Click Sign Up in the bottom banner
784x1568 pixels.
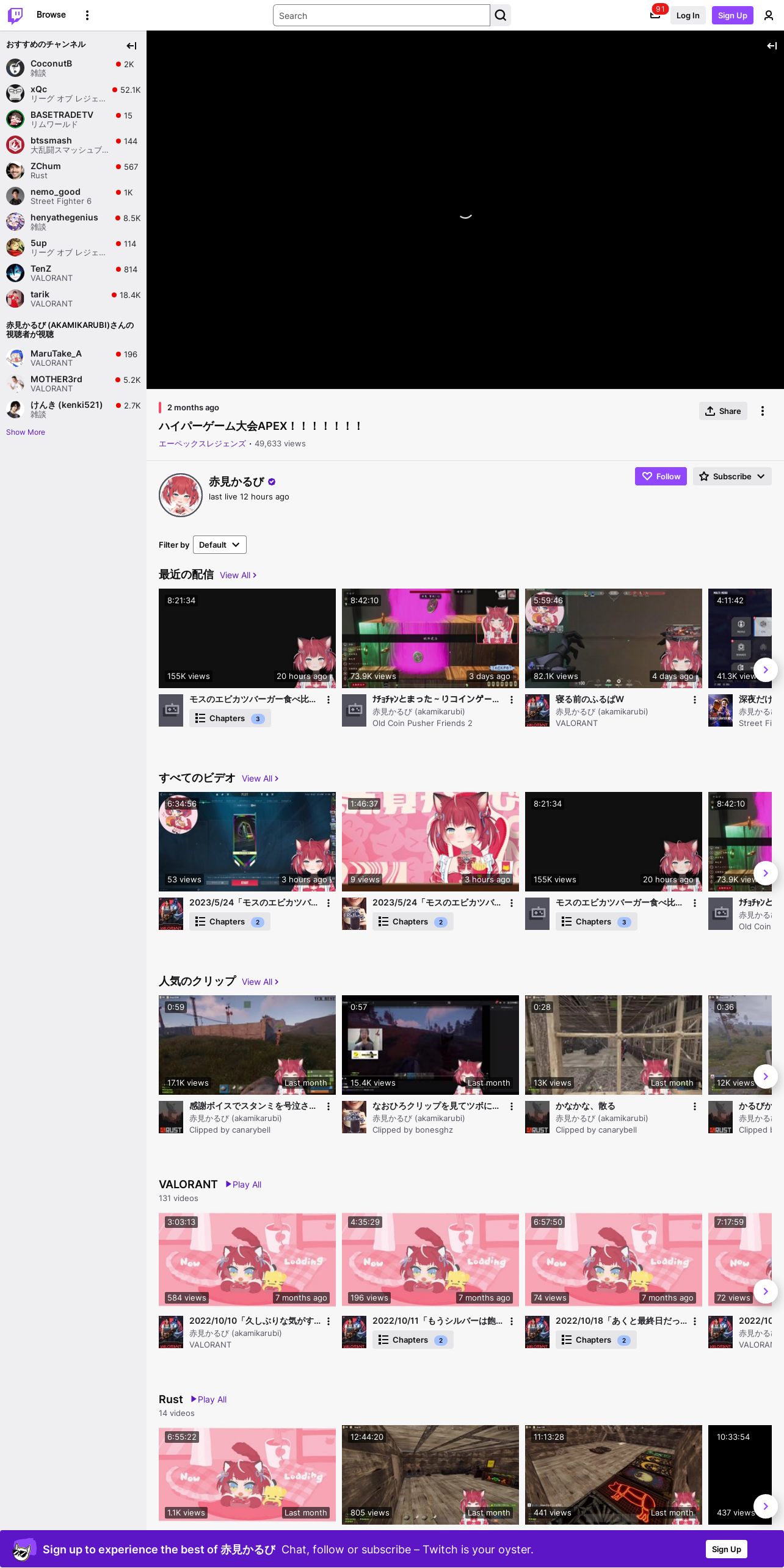[727, 1549]
